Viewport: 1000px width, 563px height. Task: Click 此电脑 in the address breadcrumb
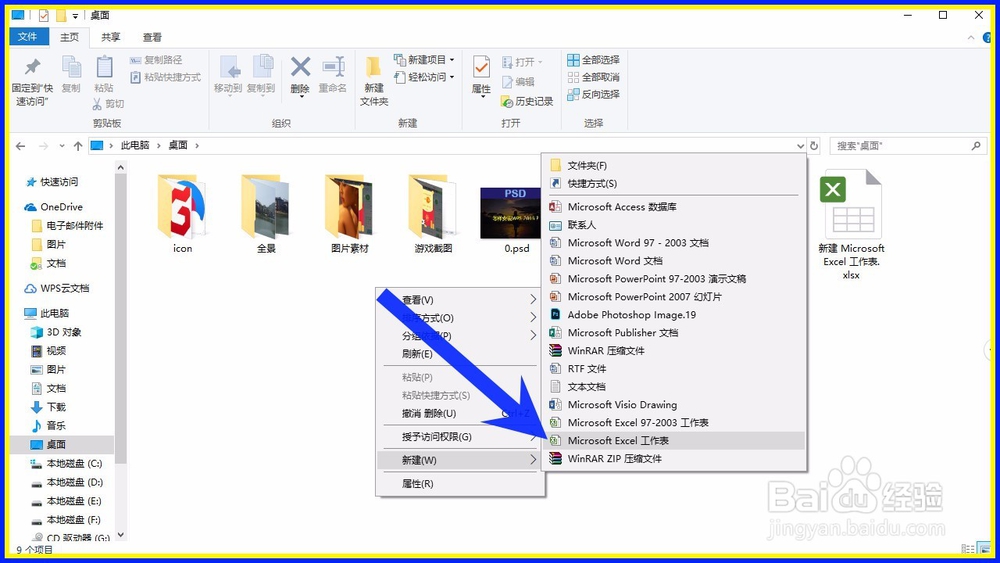coord(135,145)
